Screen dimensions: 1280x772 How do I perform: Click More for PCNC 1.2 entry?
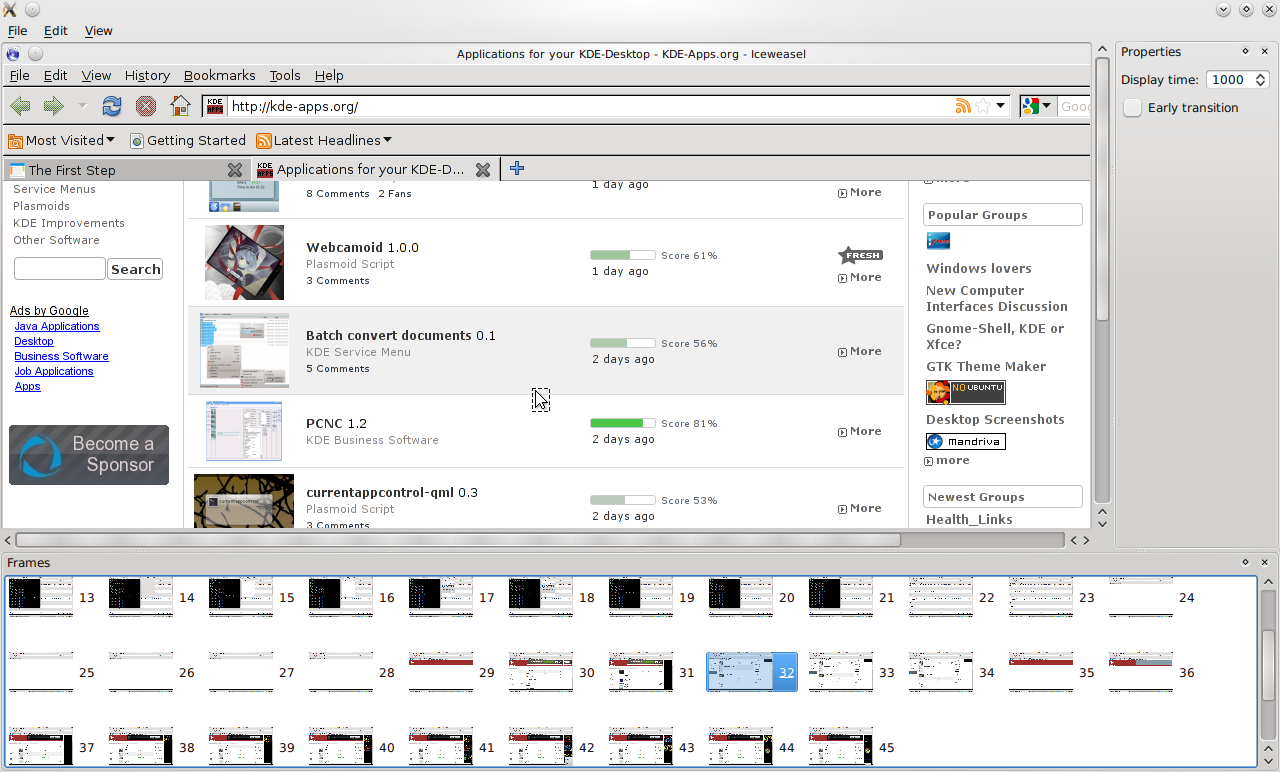point(860,432)
